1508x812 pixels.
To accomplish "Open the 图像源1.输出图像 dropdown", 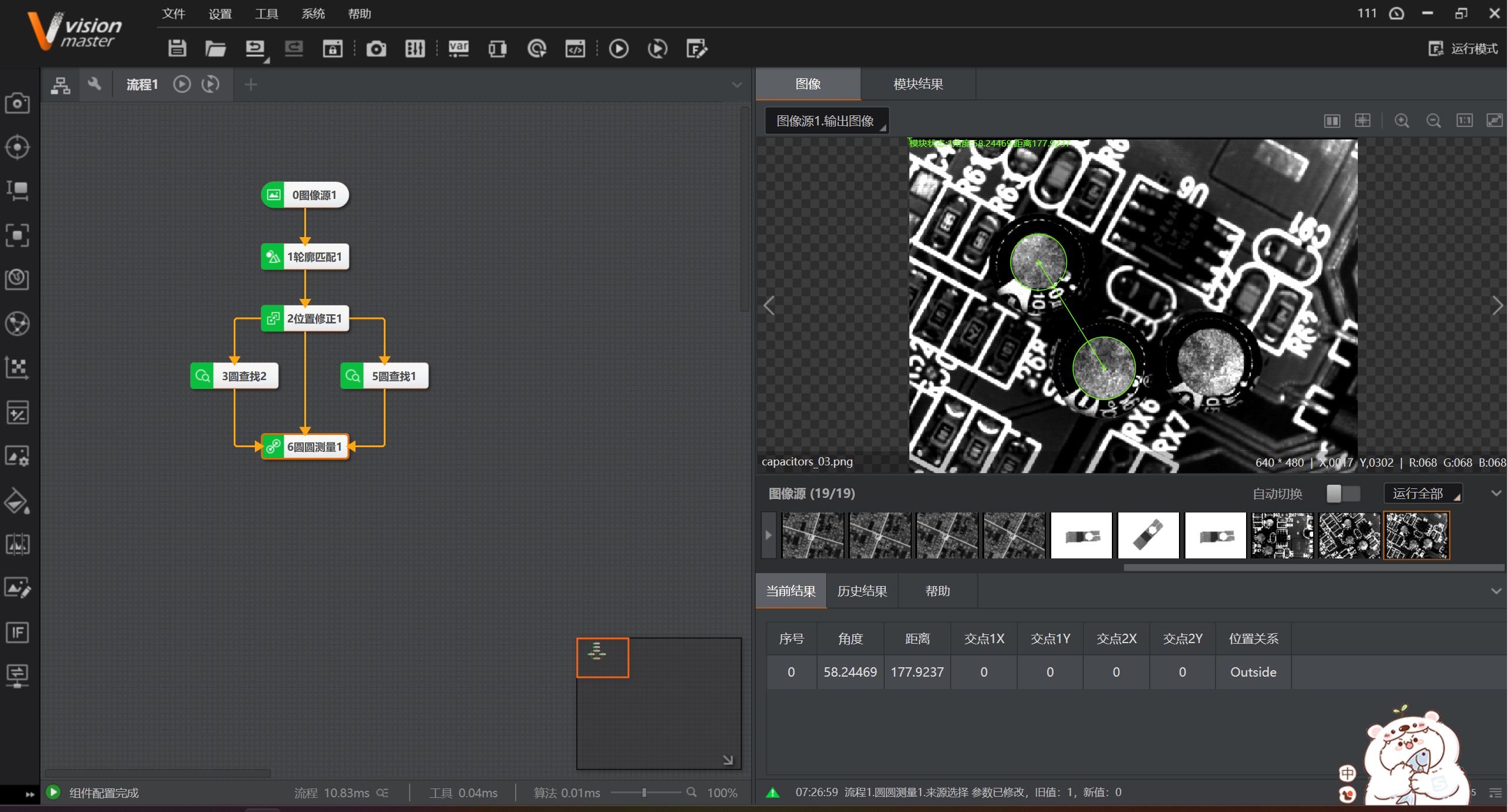I will (826, 121).
